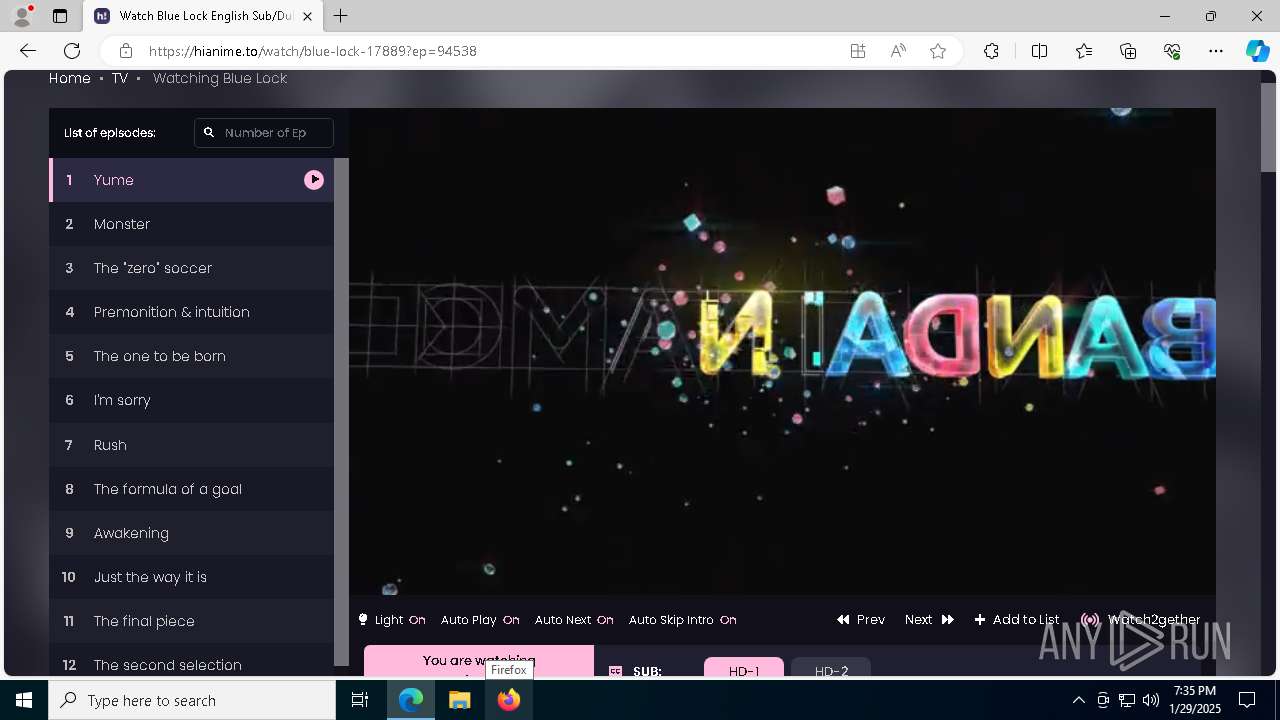Add this page to favorites star
This screenshot has width=1280, height=720.
click(938, 51)
